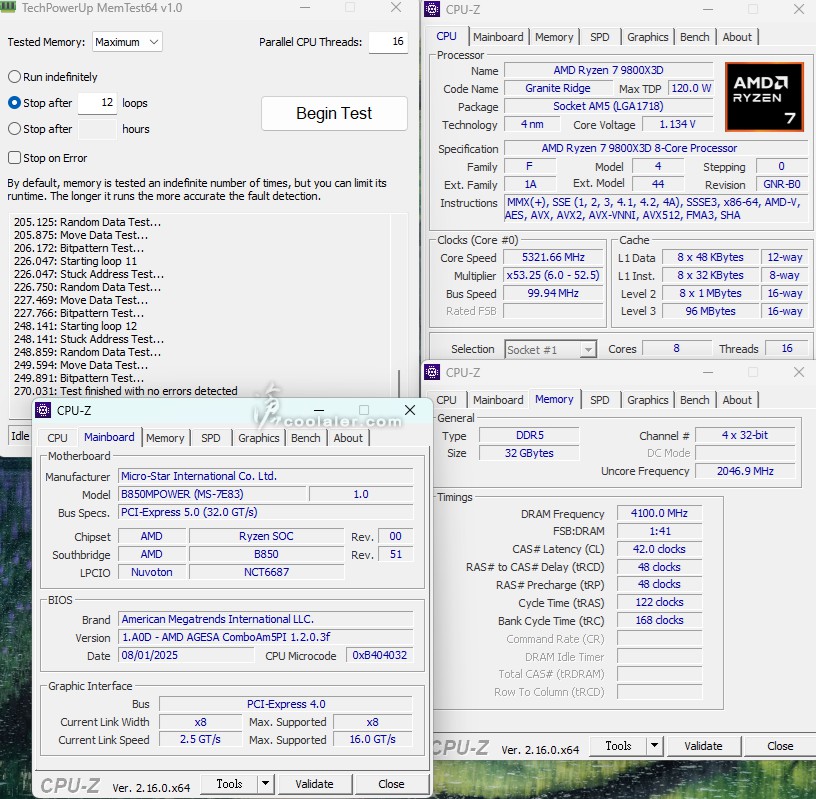Open Bench tab in Mainboard CPU-Z window
Screen dimensions: 816x799
click(x=305, y=438)
